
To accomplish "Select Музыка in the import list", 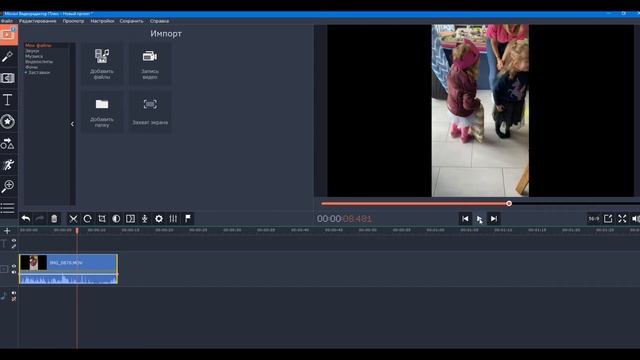I will click(34, 56).
